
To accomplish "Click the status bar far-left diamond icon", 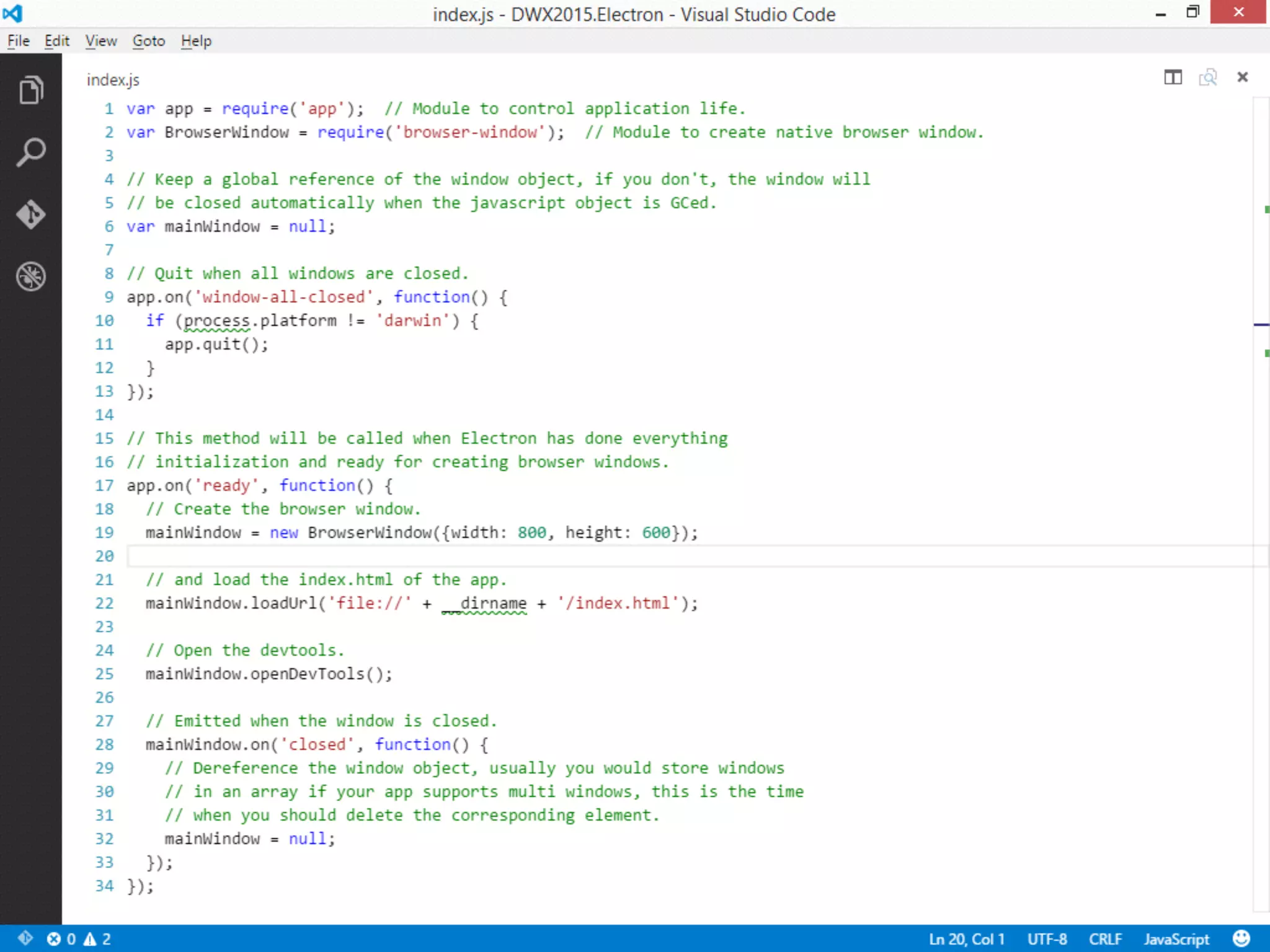I will pyautogui.click(x=25, y=938).
